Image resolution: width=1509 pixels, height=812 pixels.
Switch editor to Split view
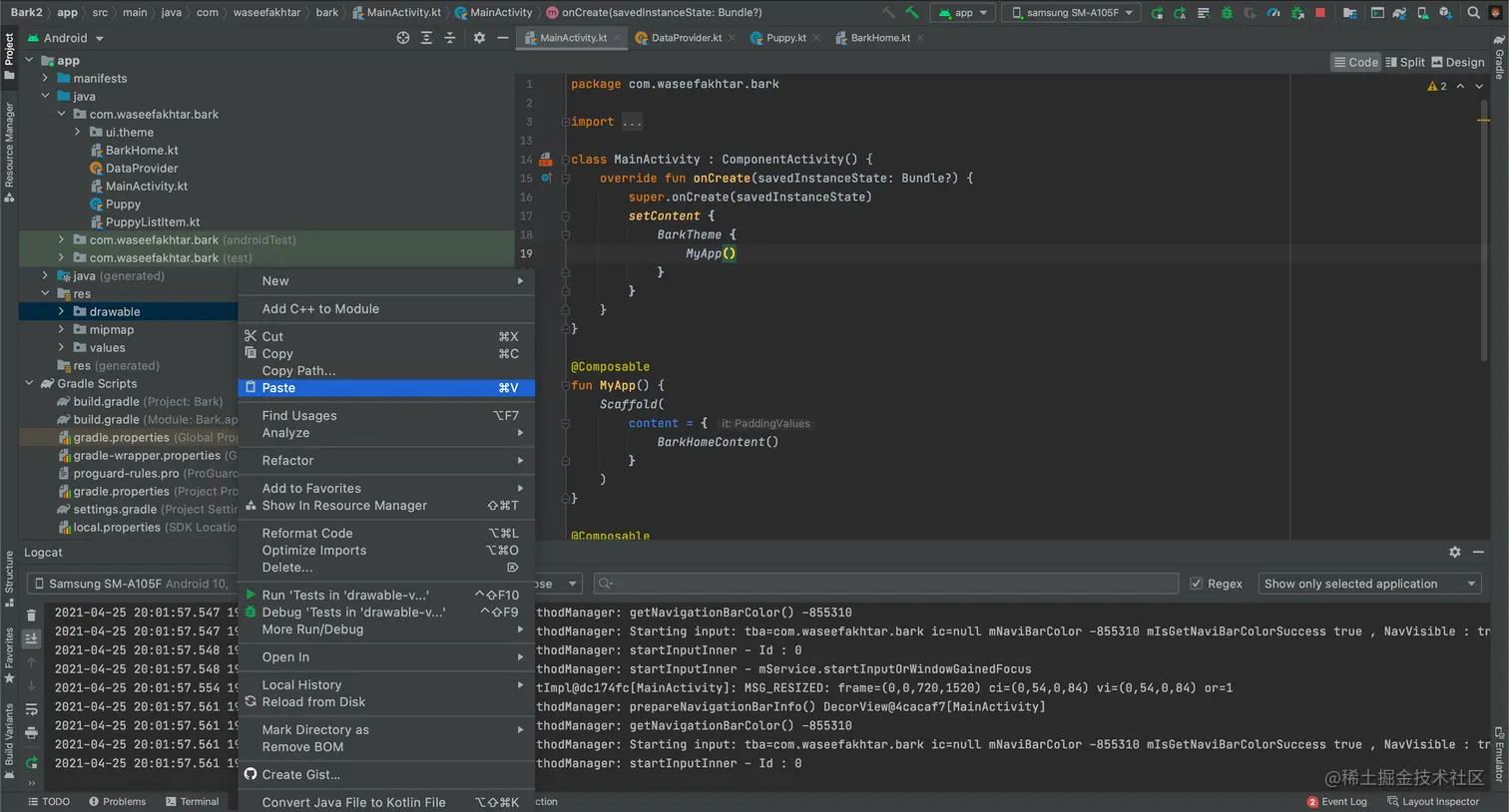coord(1405,62)
